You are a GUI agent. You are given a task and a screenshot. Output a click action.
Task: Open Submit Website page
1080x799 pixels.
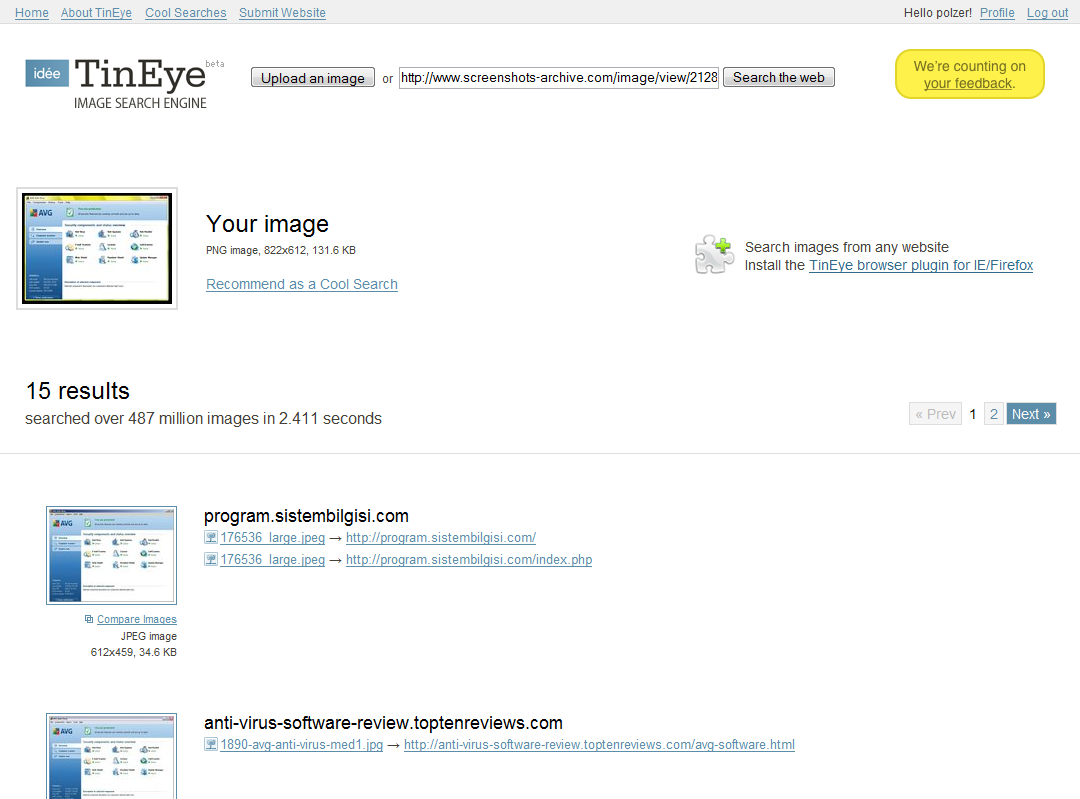click(x=282, y=12)
